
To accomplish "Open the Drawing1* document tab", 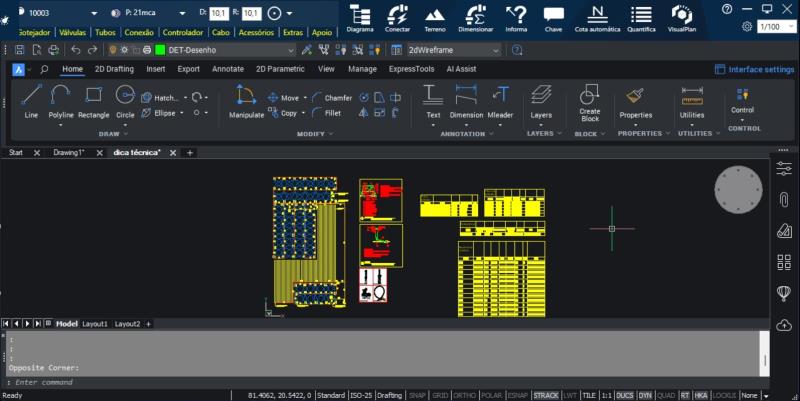I will [69, 153].
